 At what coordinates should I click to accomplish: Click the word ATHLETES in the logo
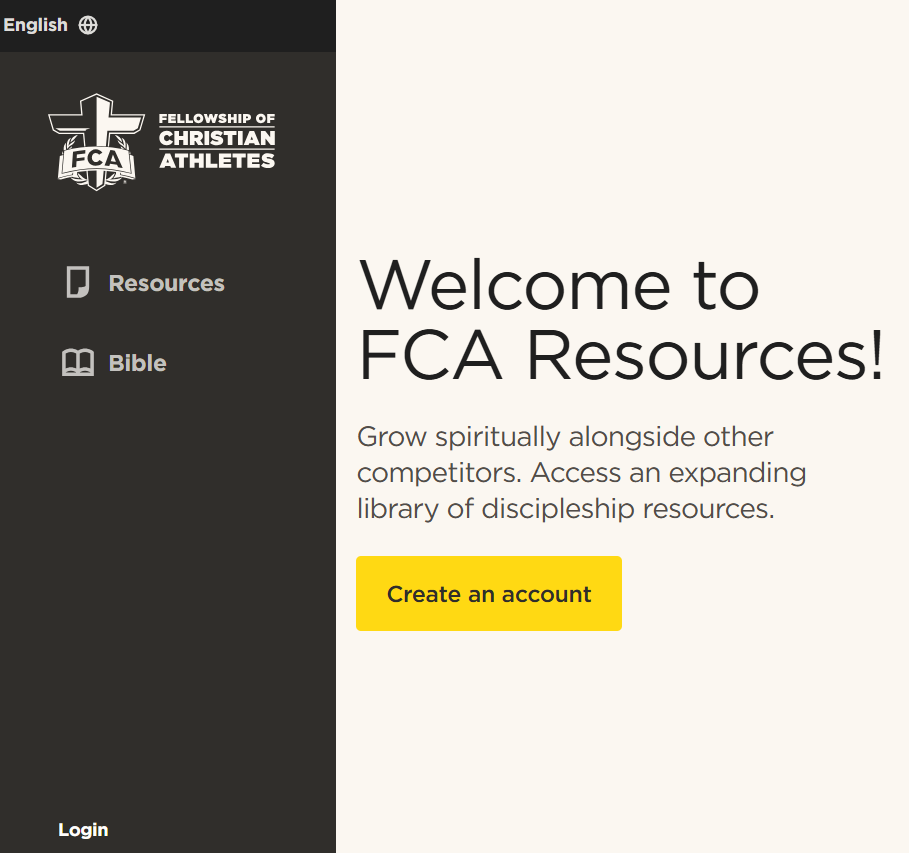tap(217, 161)
